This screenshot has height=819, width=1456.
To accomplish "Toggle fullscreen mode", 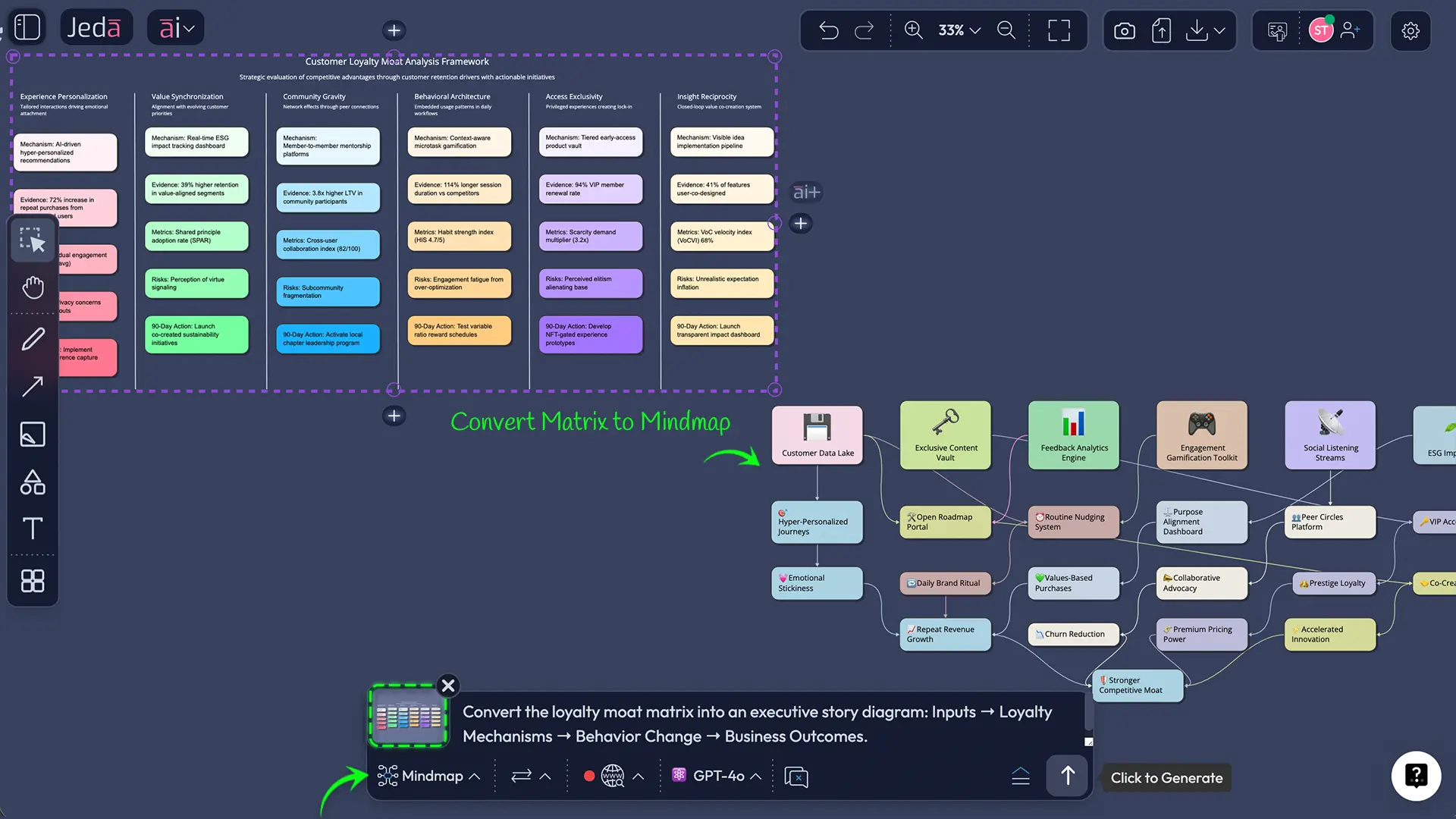I will point(1059,30).
